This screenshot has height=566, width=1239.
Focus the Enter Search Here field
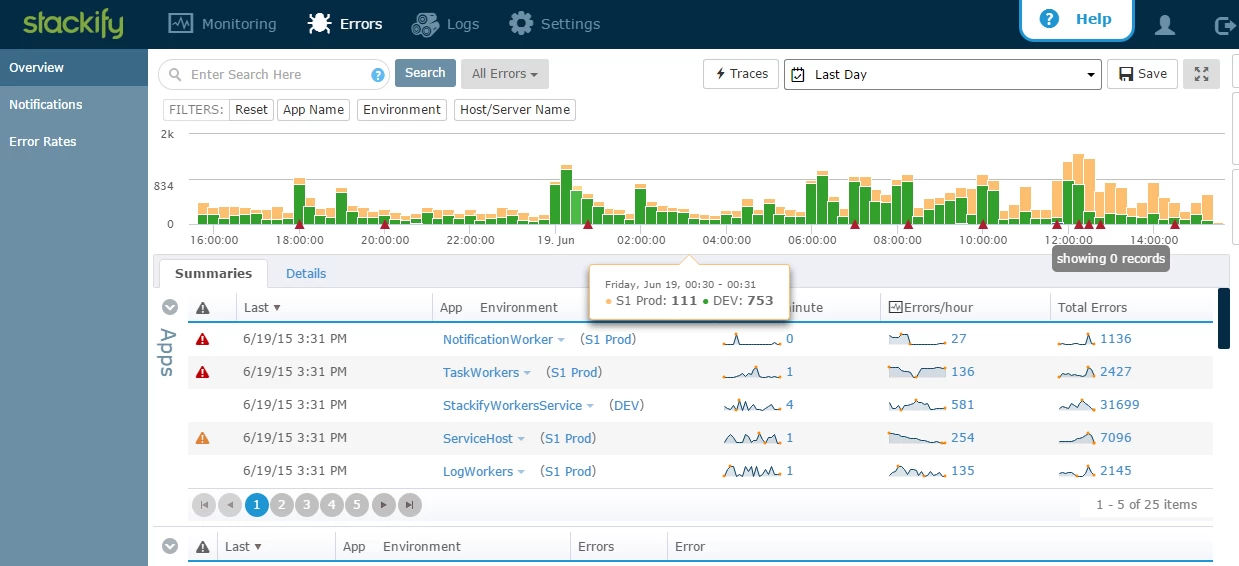tap(274, 74)
